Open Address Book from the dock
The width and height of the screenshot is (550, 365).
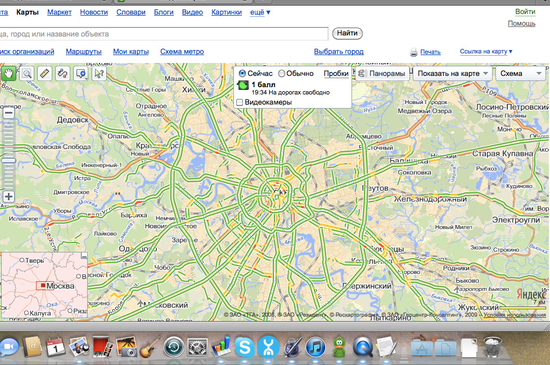click(x=33, y=347)
